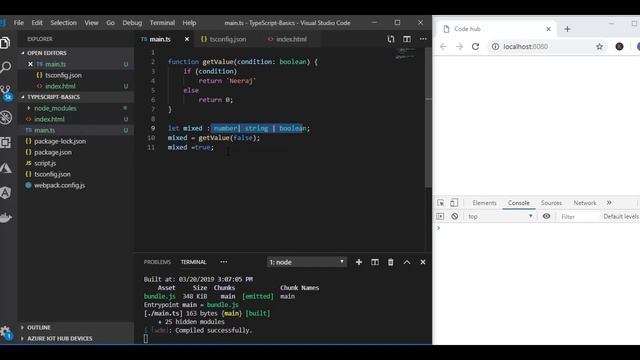Image resolution: width=640 pixels, height=360 pixels.
Task: Open the terminal selector '1: node' dropdown
Action: pos(307,262)
